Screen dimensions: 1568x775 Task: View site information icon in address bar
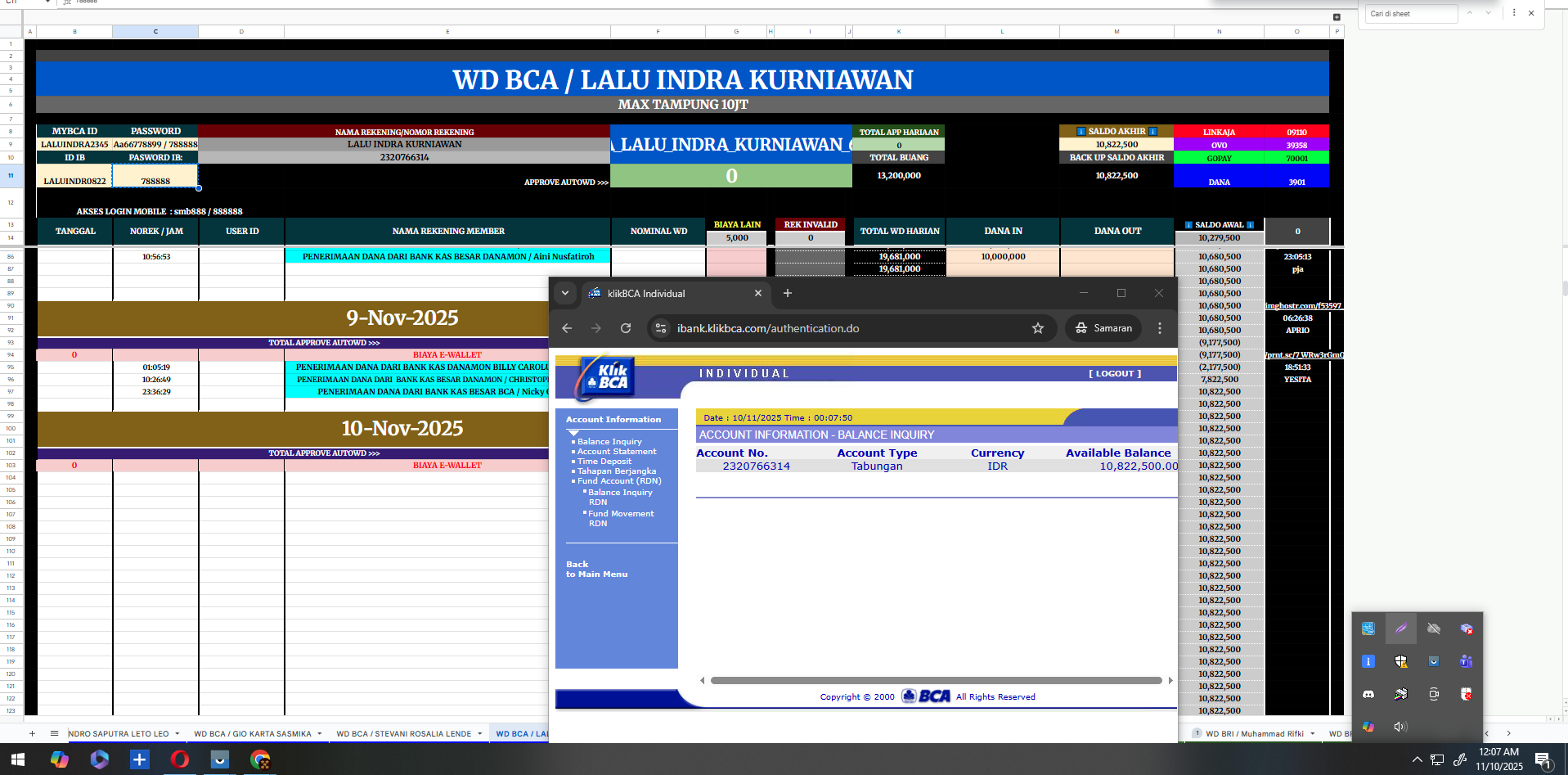pyautogui.click(x=662, y=328)
